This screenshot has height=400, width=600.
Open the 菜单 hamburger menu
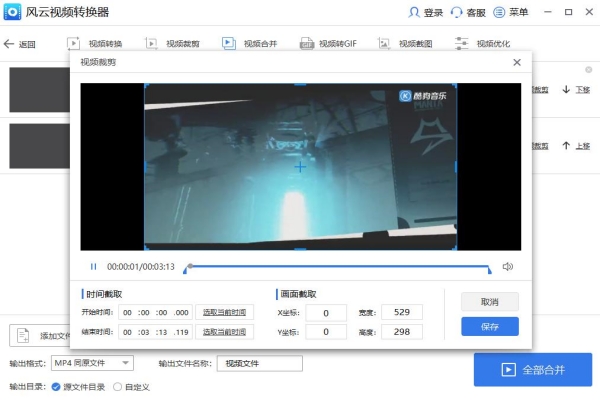499,13
